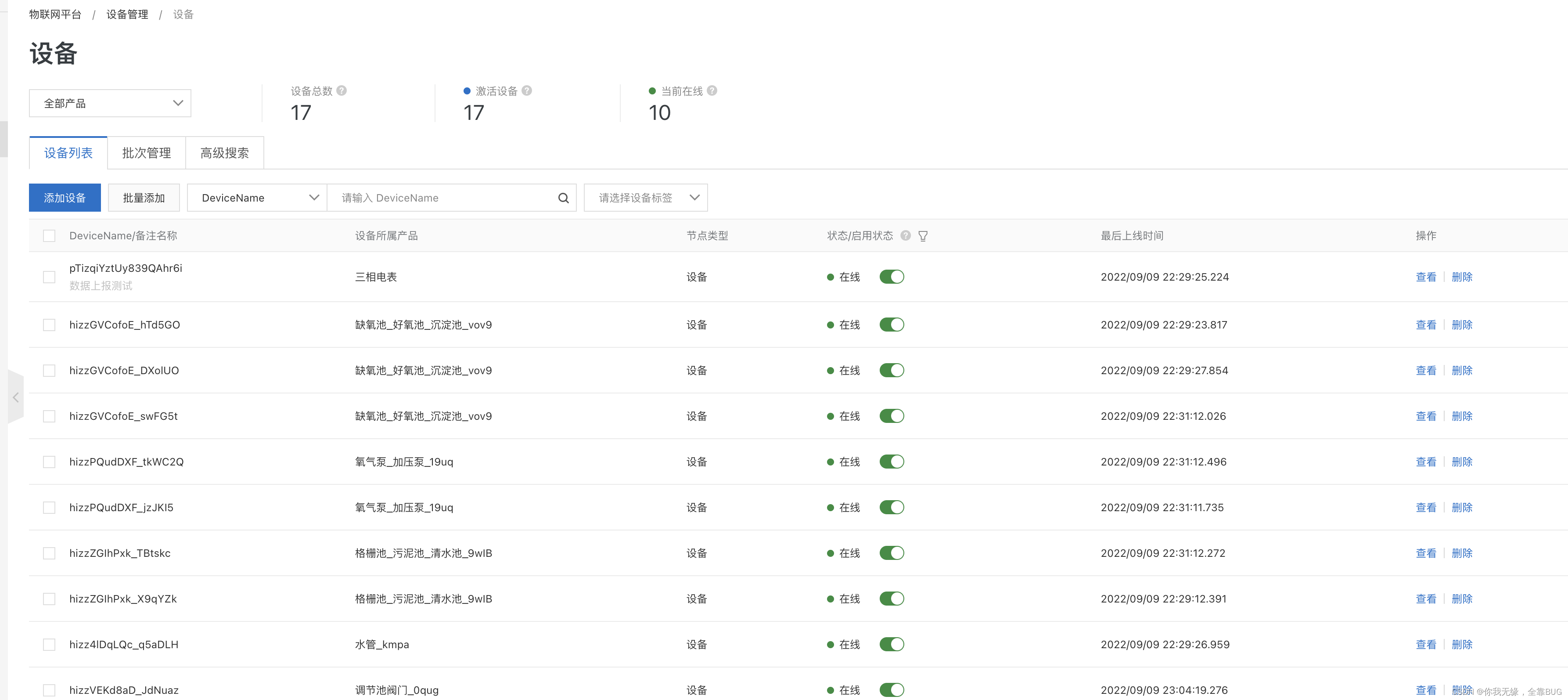View device pTizqiYztUy839QAhr6i via 查看

click(1426, 277)
